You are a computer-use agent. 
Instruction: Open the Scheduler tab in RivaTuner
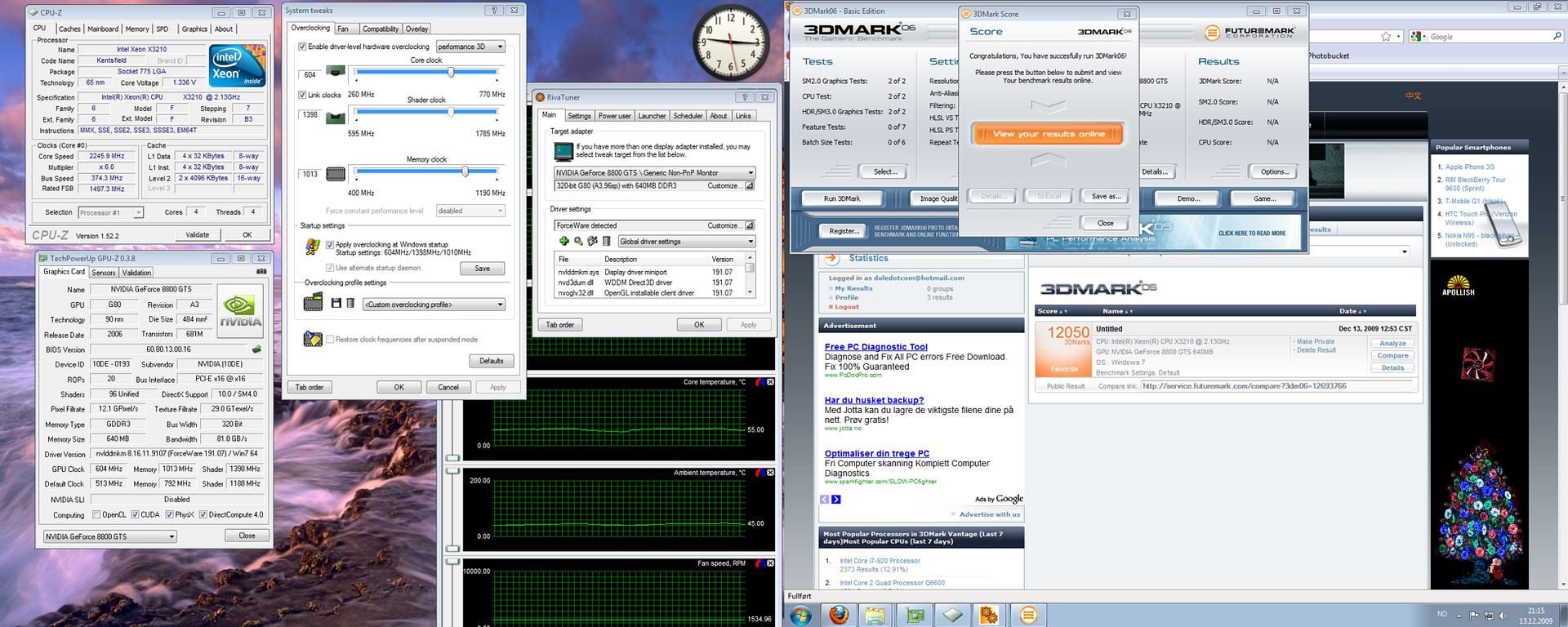(688, 116)
